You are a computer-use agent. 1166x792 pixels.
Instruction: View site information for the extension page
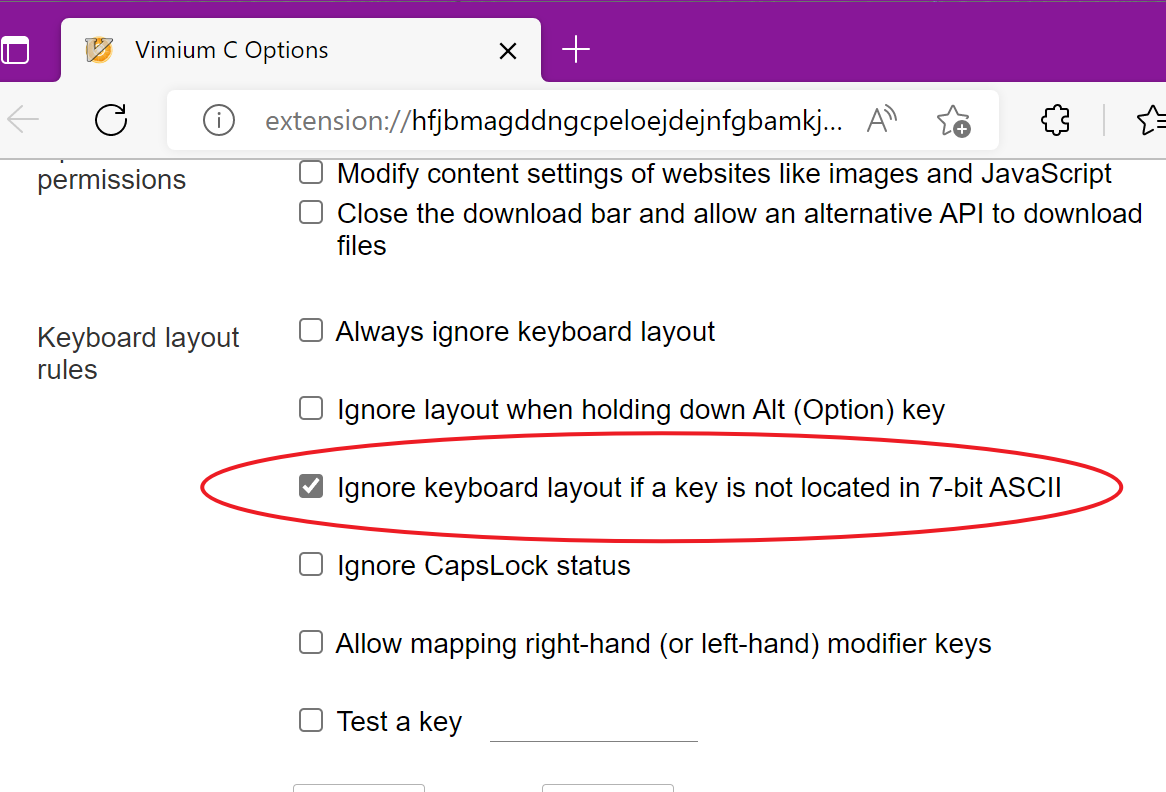218,119
